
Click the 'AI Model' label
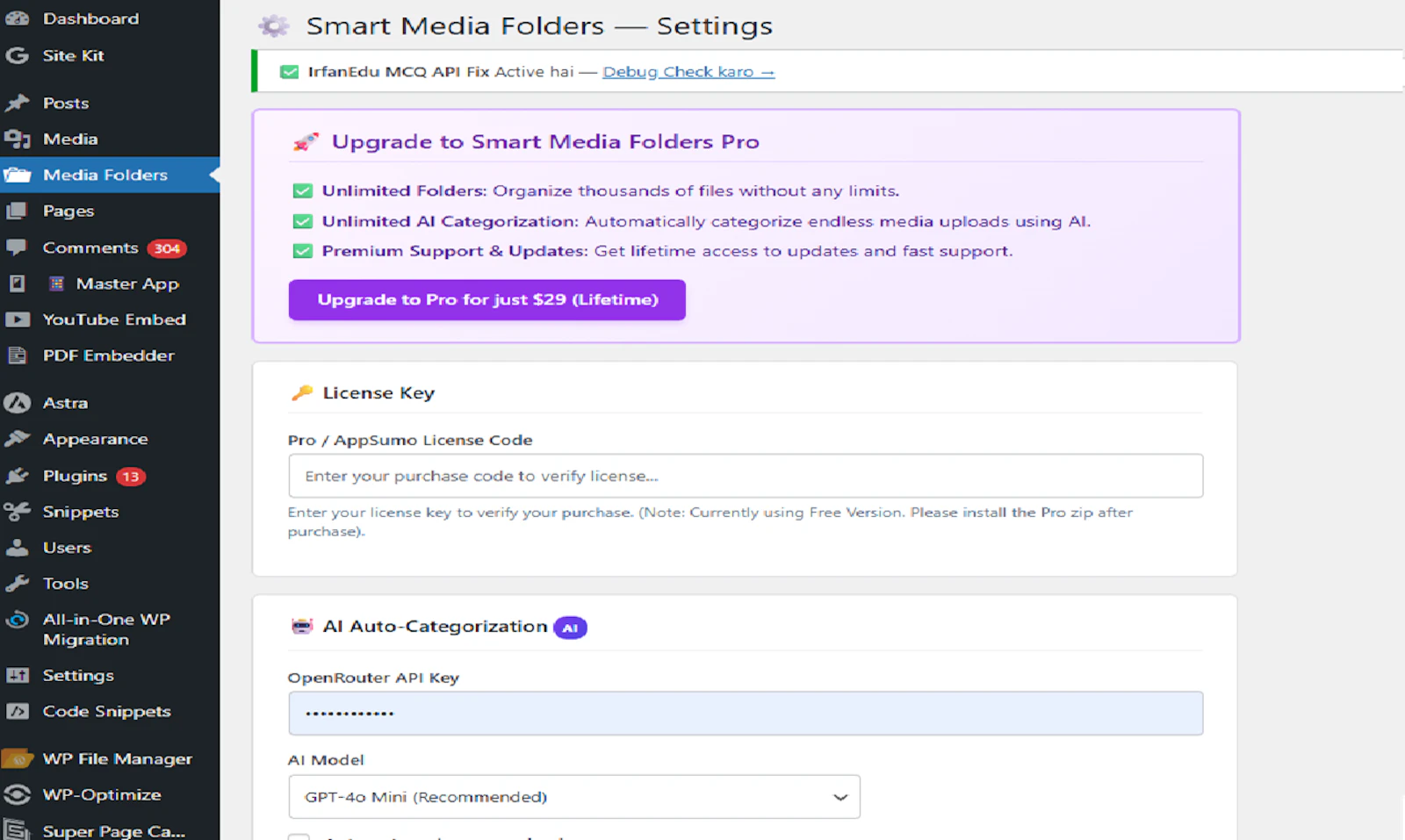326,760
